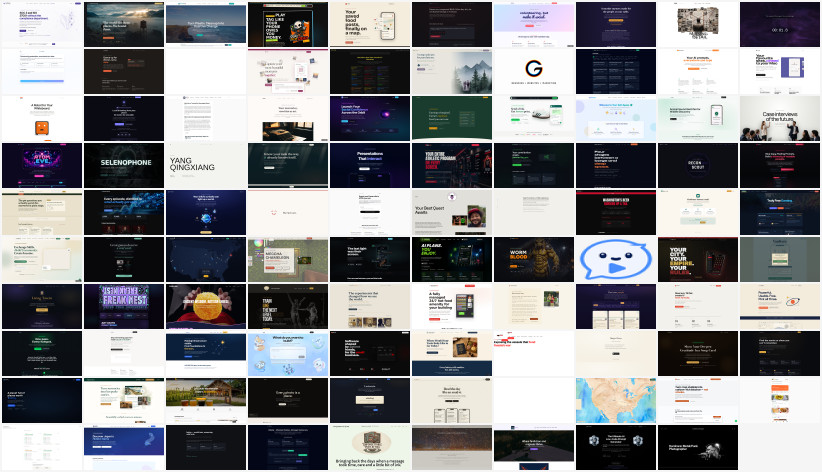Open the pink-lavender gradient hero thumbnail
Screen dimensions: 822x472
tap(534, 24)
